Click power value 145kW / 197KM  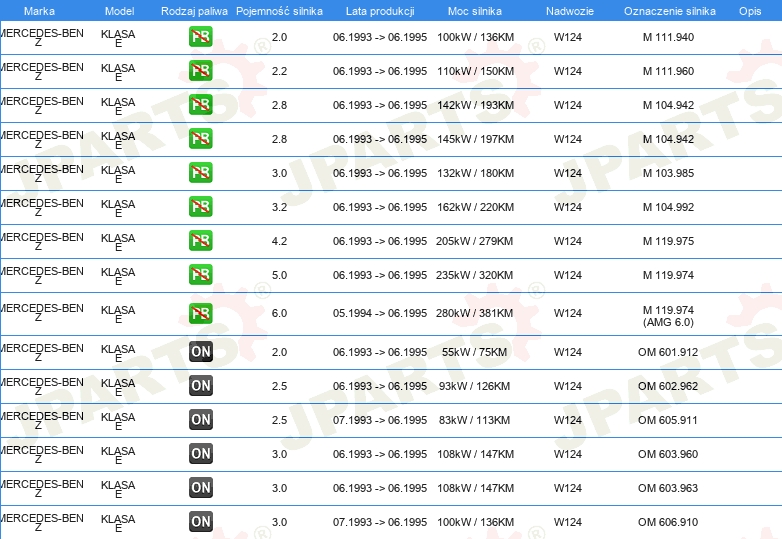[475, 139]
